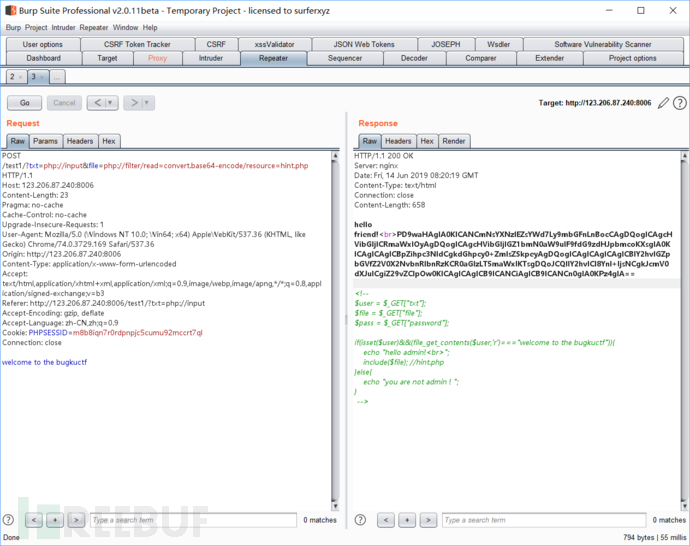Select response Raw view
The width and height of the screenshot is (690, 546).
[x=370, y=141]
